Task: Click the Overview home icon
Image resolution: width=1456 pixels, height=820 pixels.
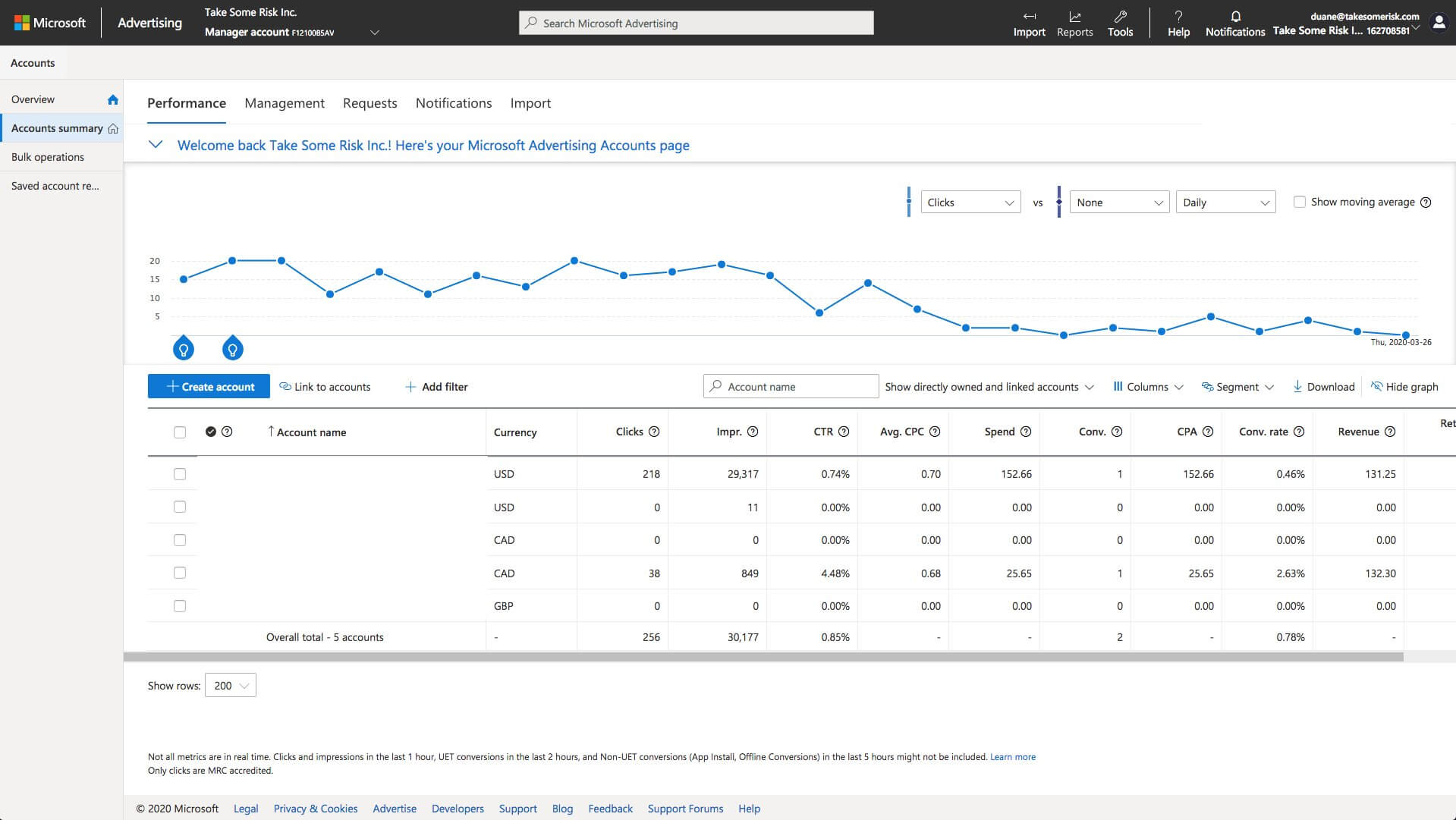Action: click(x=113, y=99)
